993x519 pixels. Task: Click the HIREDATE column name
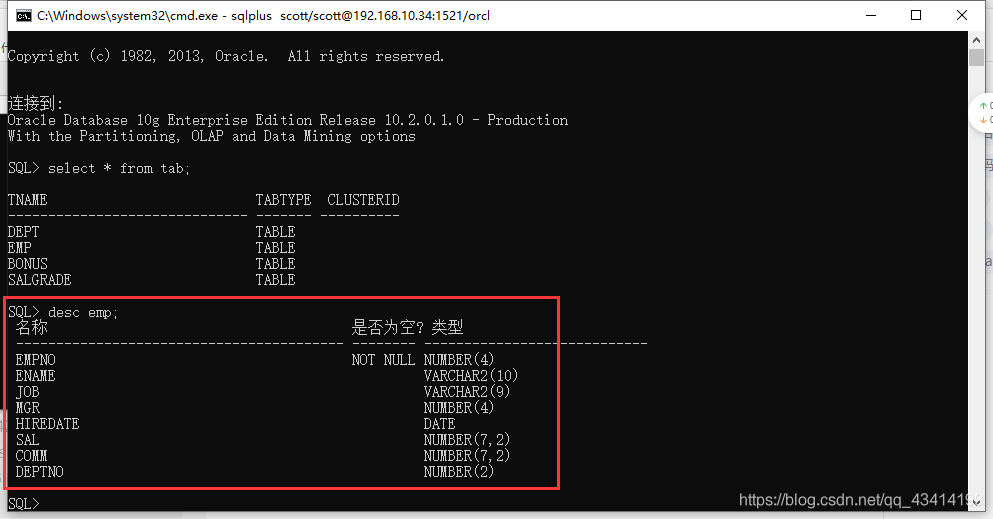click(47, 423)
